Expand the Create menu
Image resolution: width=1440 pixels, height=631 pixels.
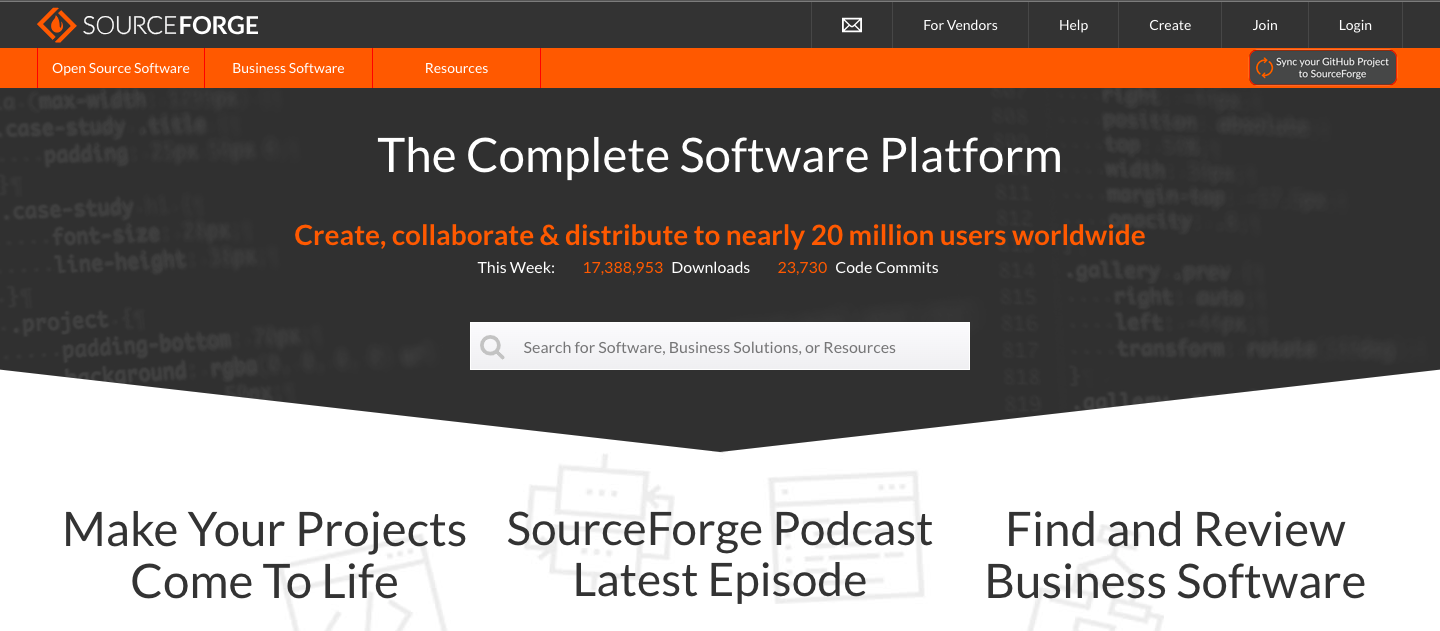(1169, 25)
